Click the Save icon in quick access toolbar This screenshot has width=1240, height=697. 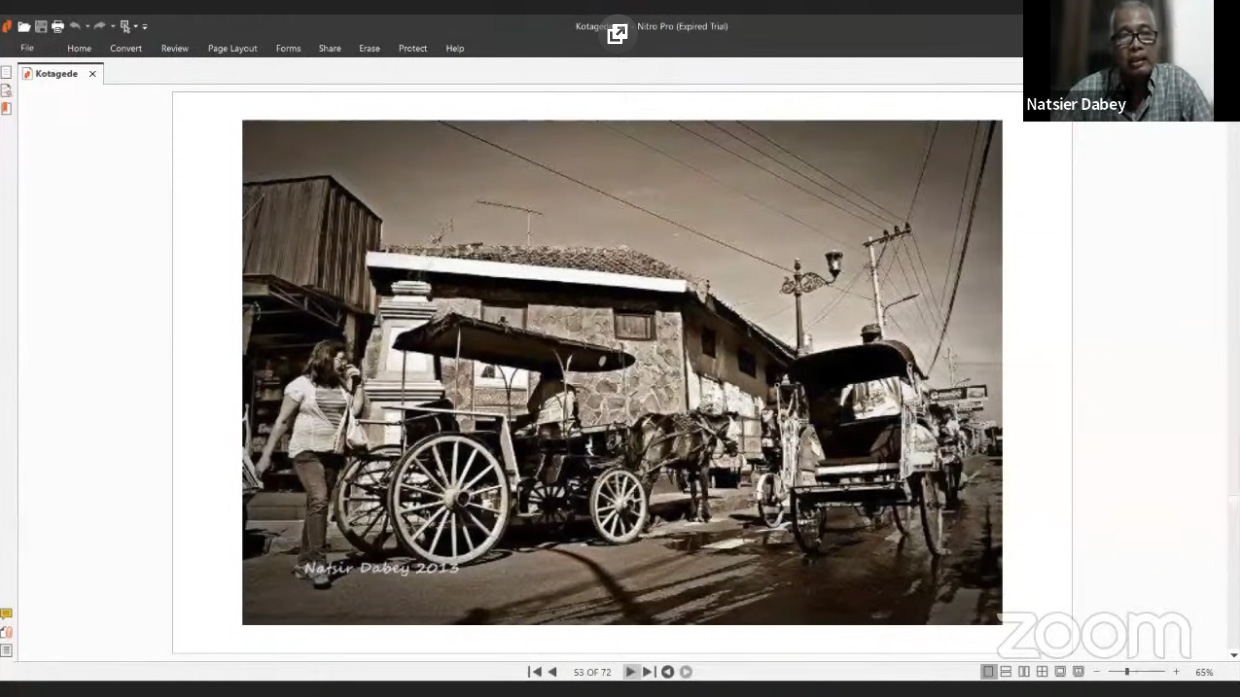point(41,27)
